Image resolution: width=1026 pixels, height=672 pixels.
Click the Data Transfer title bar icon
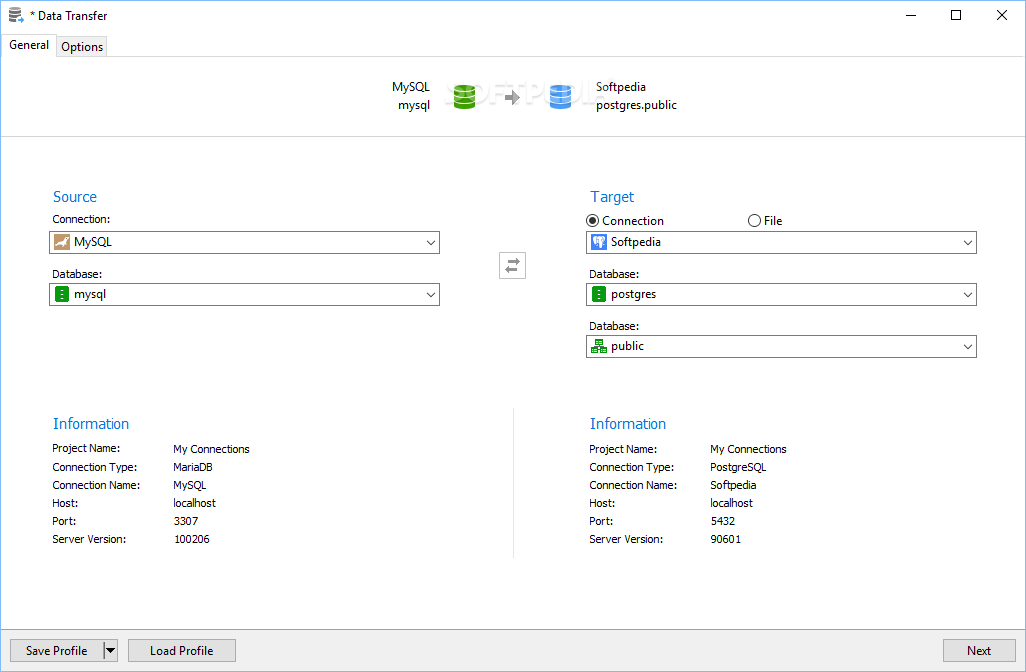point(16,15)
